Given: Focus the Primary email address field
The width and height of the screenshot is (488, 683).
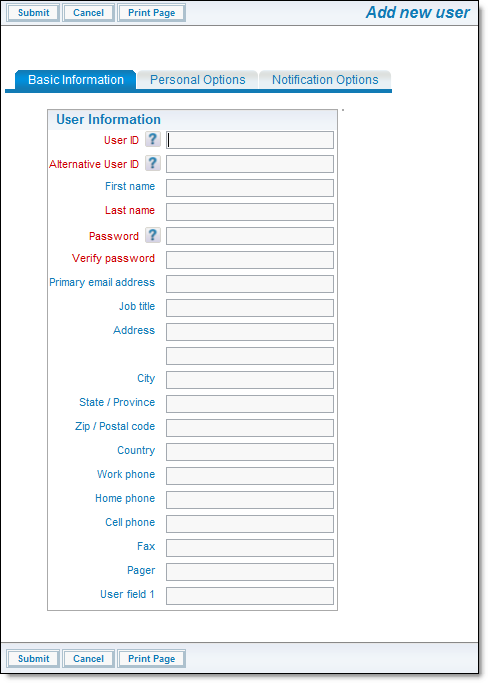Looking at the screenshot, I should point(250,284).
